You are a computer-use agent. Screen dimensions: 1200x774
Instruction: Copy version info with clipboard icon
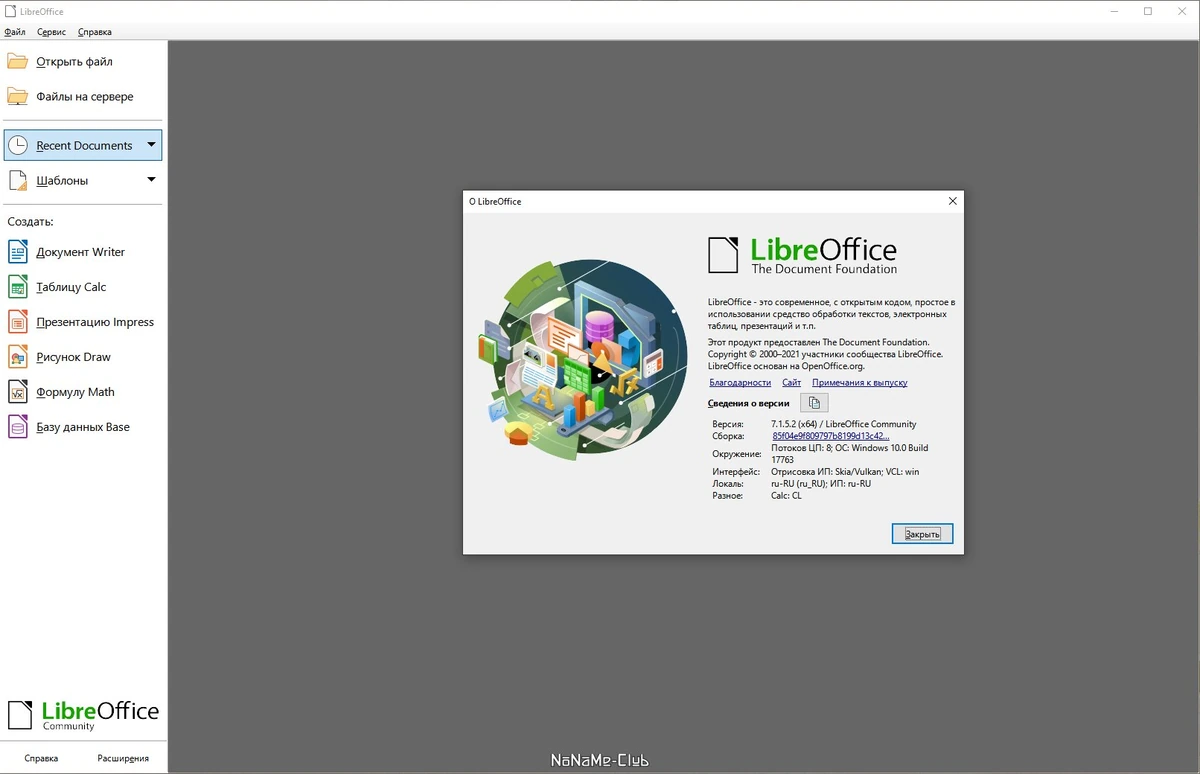click(814, 403)
